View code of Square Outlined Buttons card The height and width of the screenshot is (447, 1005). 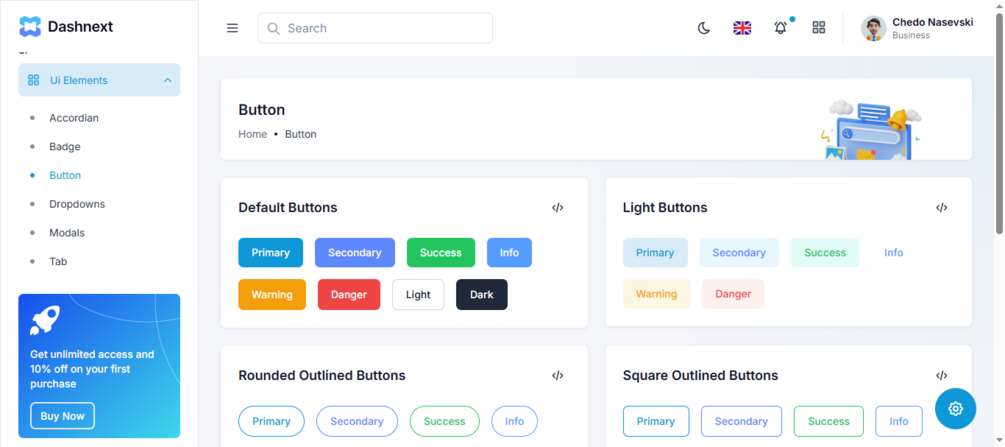pos(942,376)
